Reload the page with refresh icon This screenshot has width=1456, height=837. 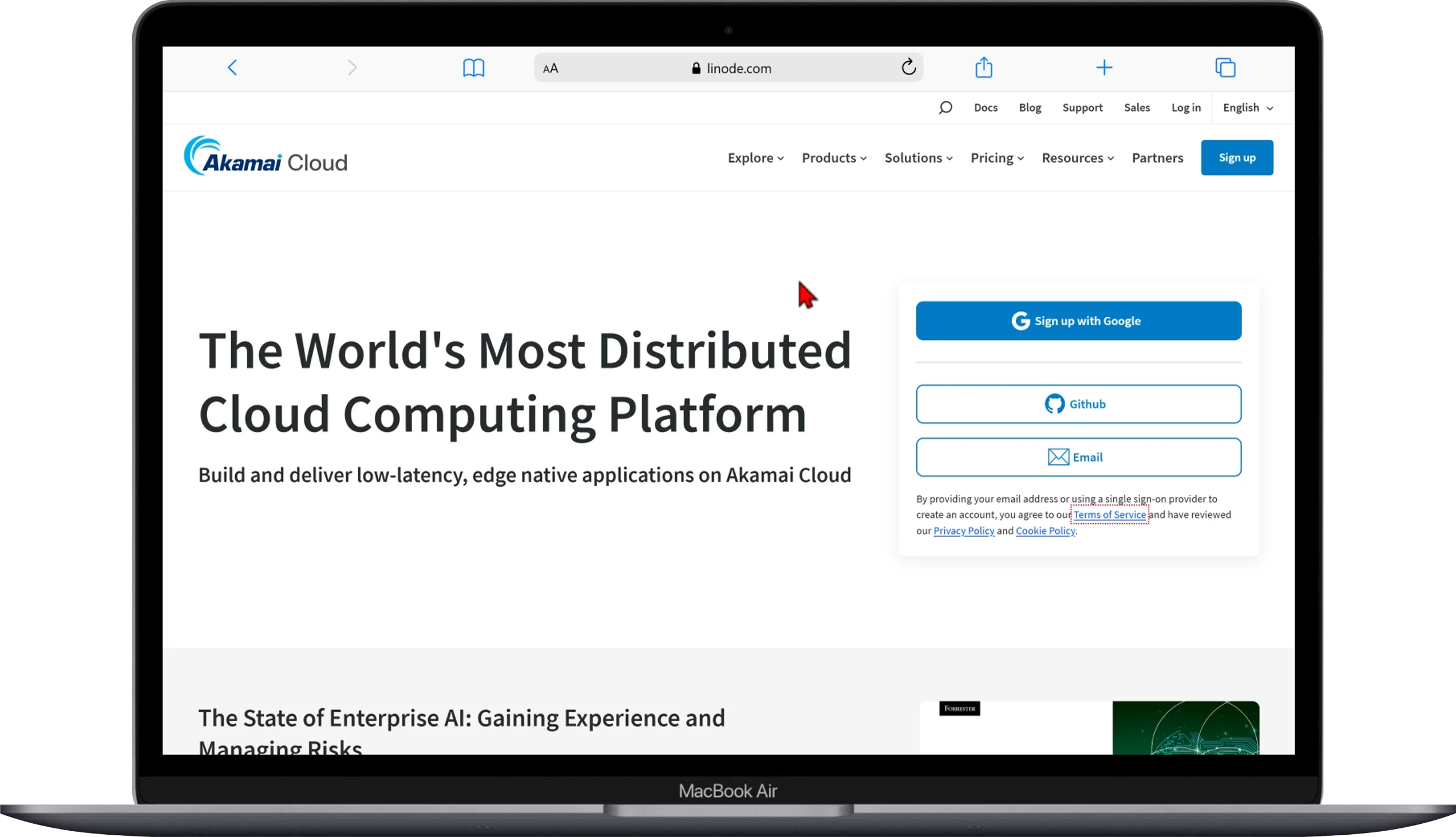coord(908,67)
